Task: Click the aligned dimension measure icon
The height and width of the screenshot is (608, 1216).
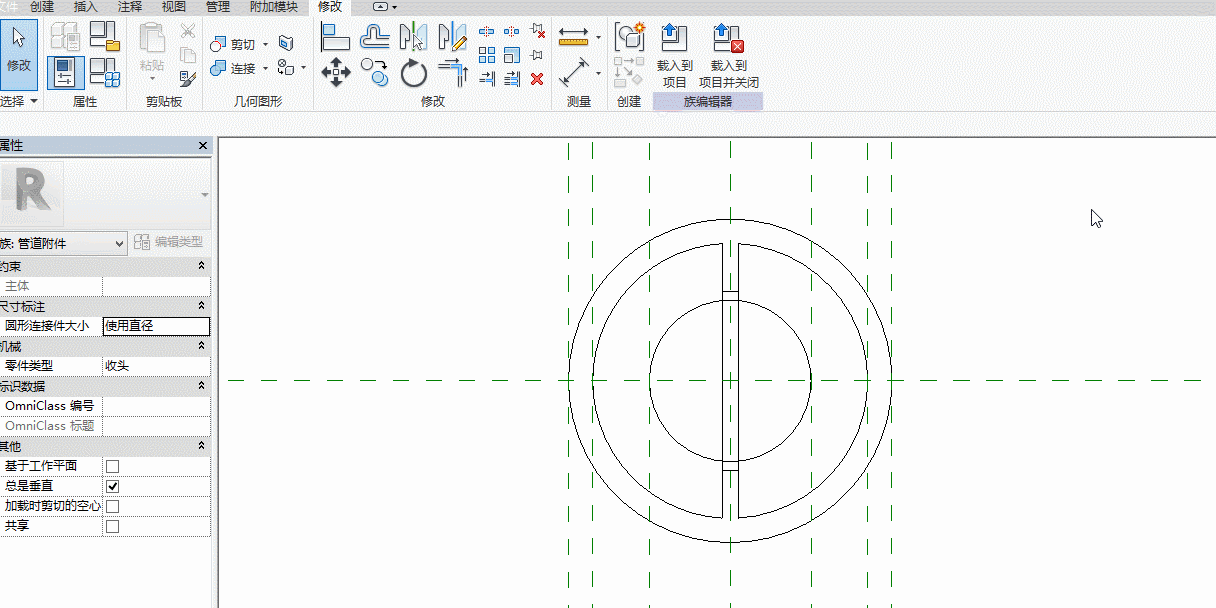Action: coord(574,72)
